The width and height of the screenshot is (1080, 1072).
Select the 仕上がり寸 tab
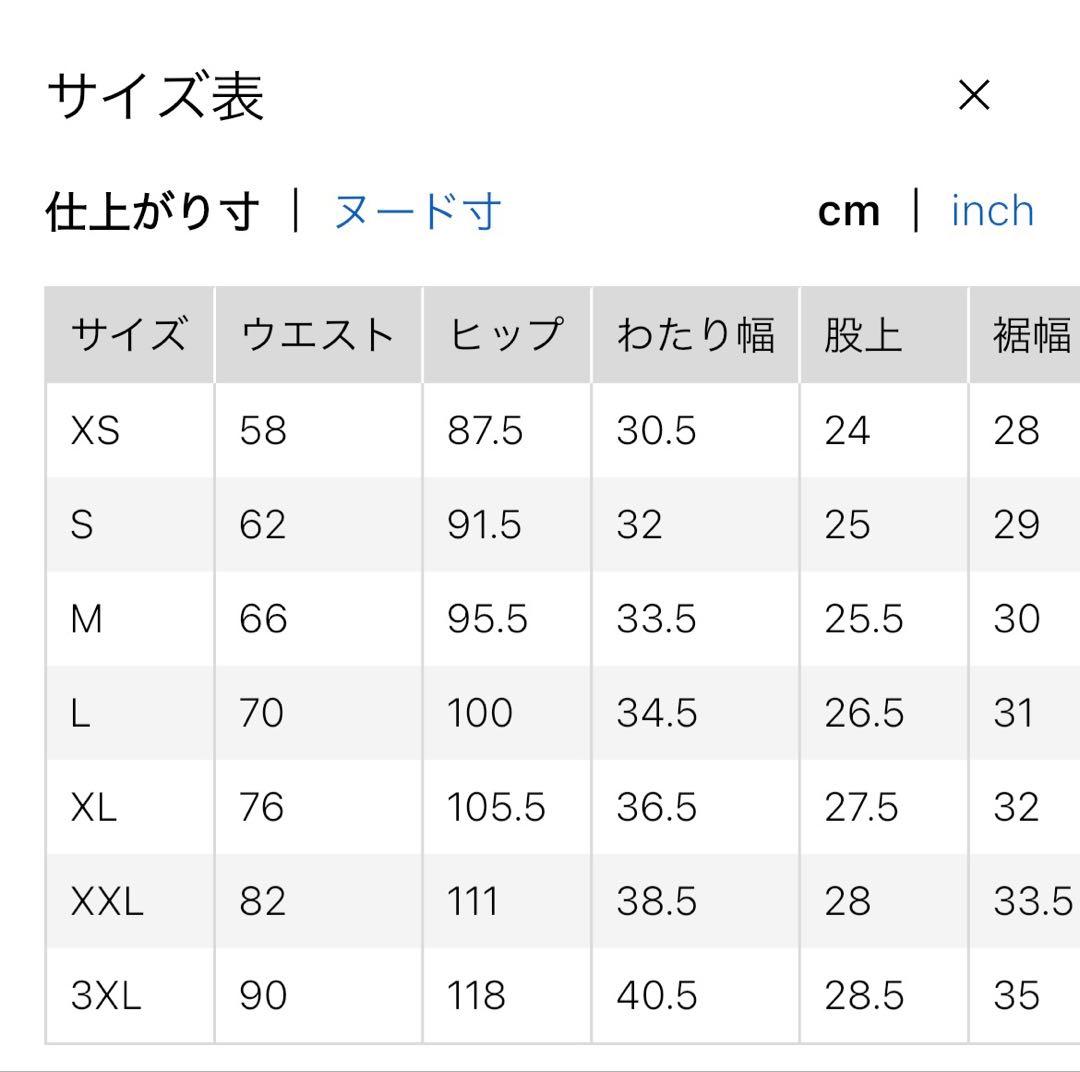point(152,212)
